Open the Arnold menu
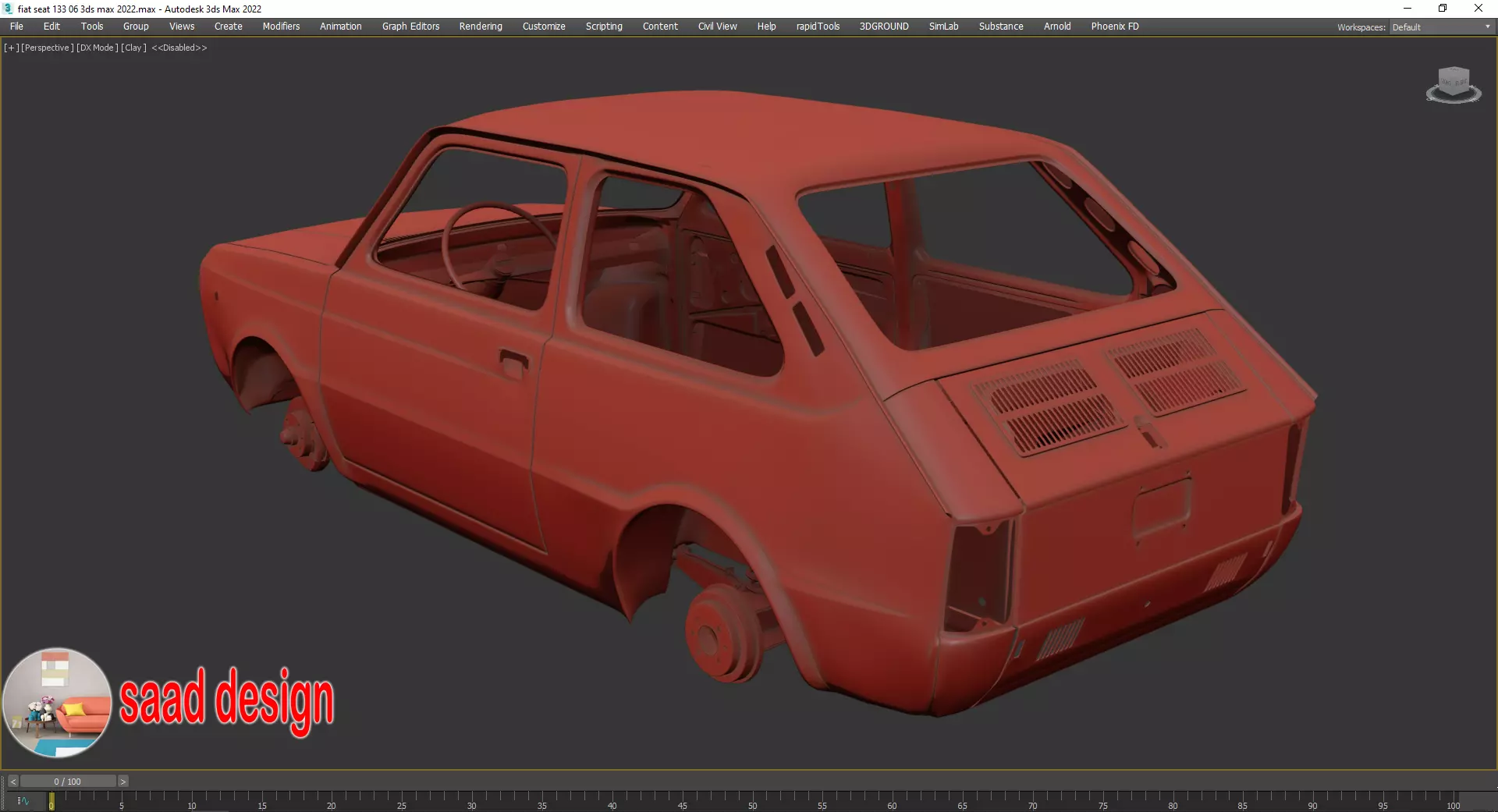The height and width of the screenshot is (812, 1498). point(1057,26)
